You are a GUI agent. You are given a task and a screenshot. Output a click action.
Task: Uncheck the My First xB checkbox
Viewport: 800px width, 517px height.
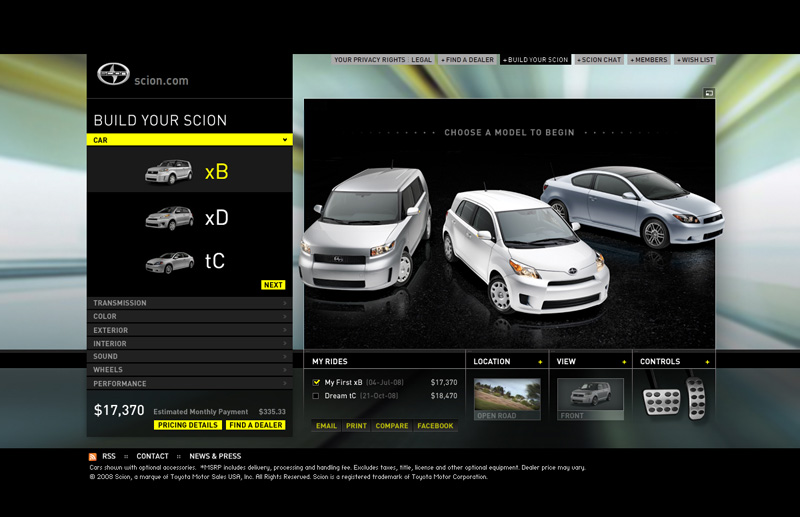316,382
